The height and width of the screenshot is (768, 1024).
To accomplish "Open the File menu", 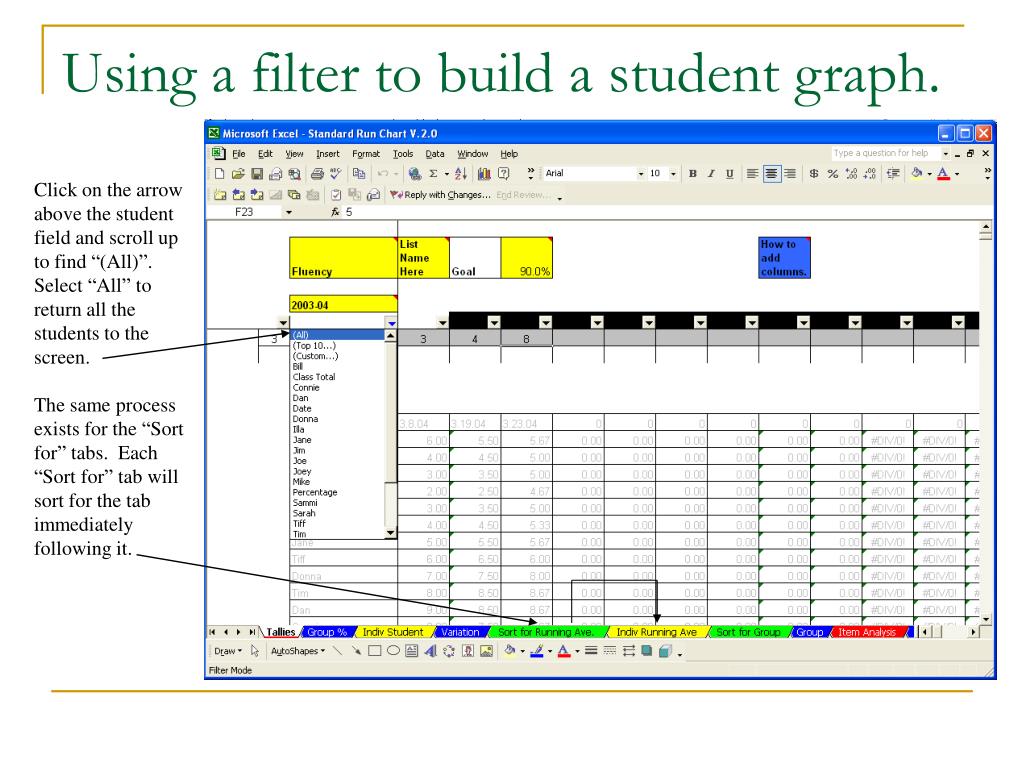I will point(238,154).
